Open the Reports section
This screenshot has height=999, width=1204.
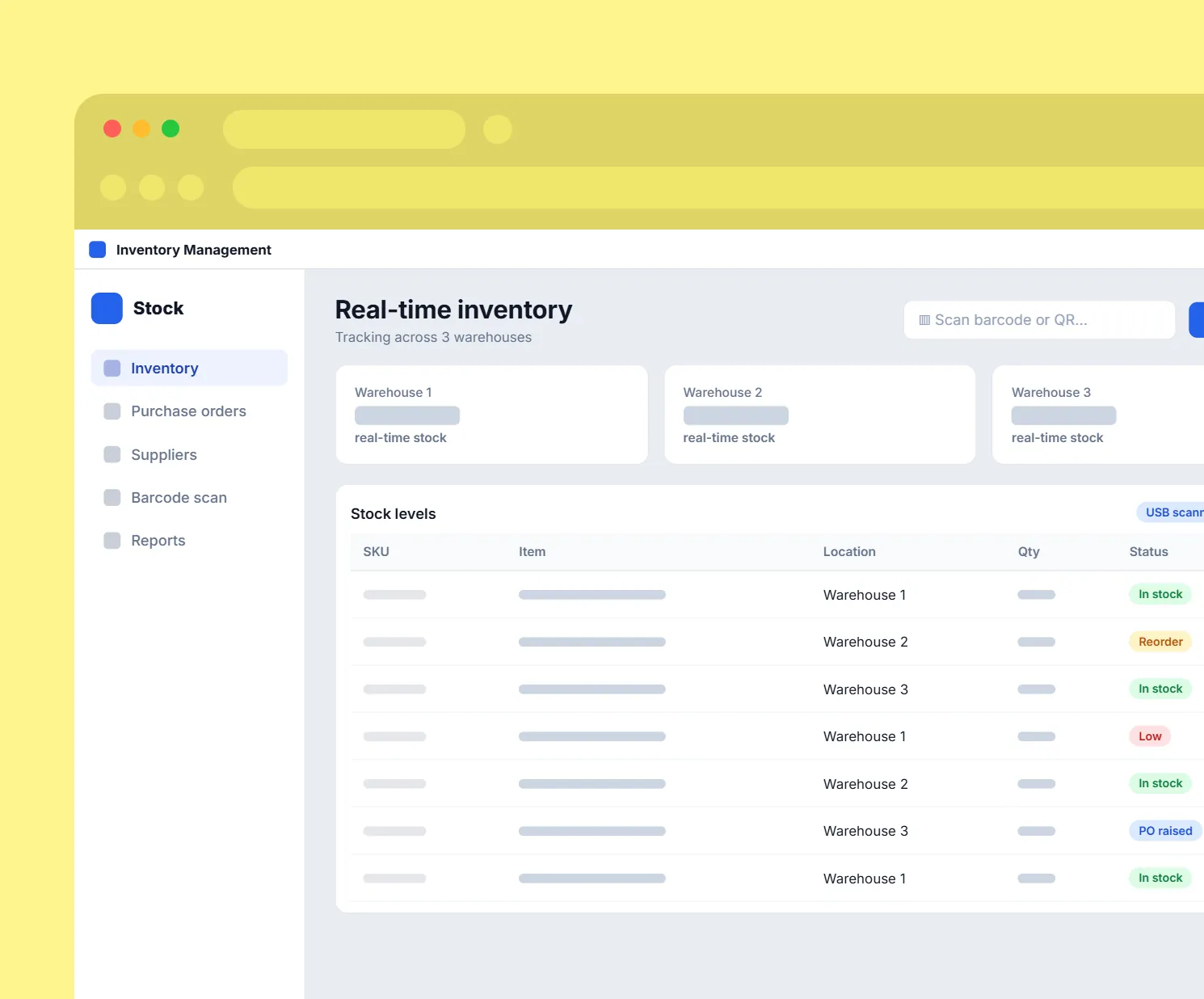tap(189, 540)
